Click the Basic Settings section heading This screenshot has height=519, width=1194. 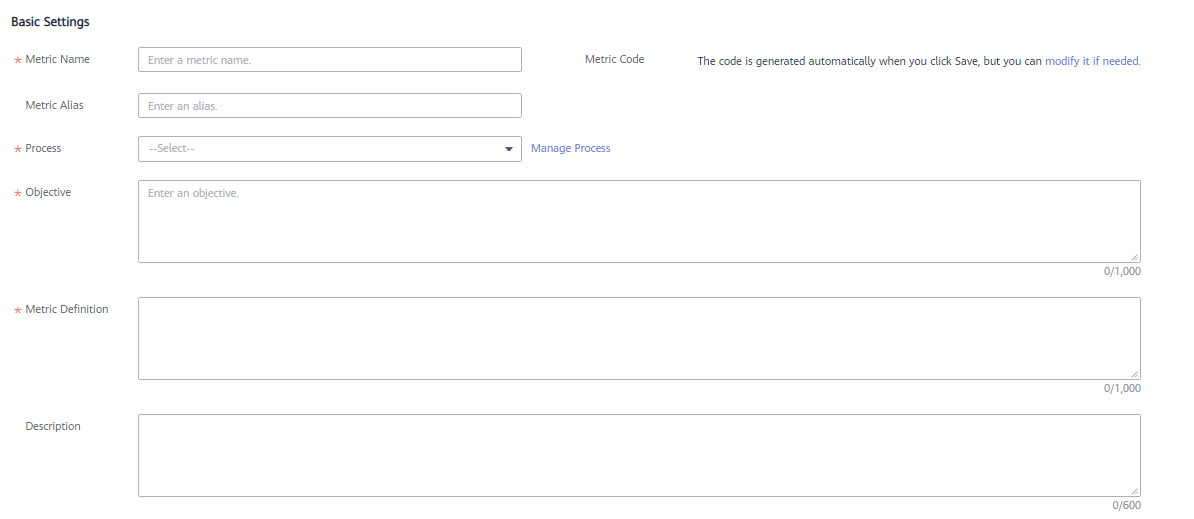[50, 22]
